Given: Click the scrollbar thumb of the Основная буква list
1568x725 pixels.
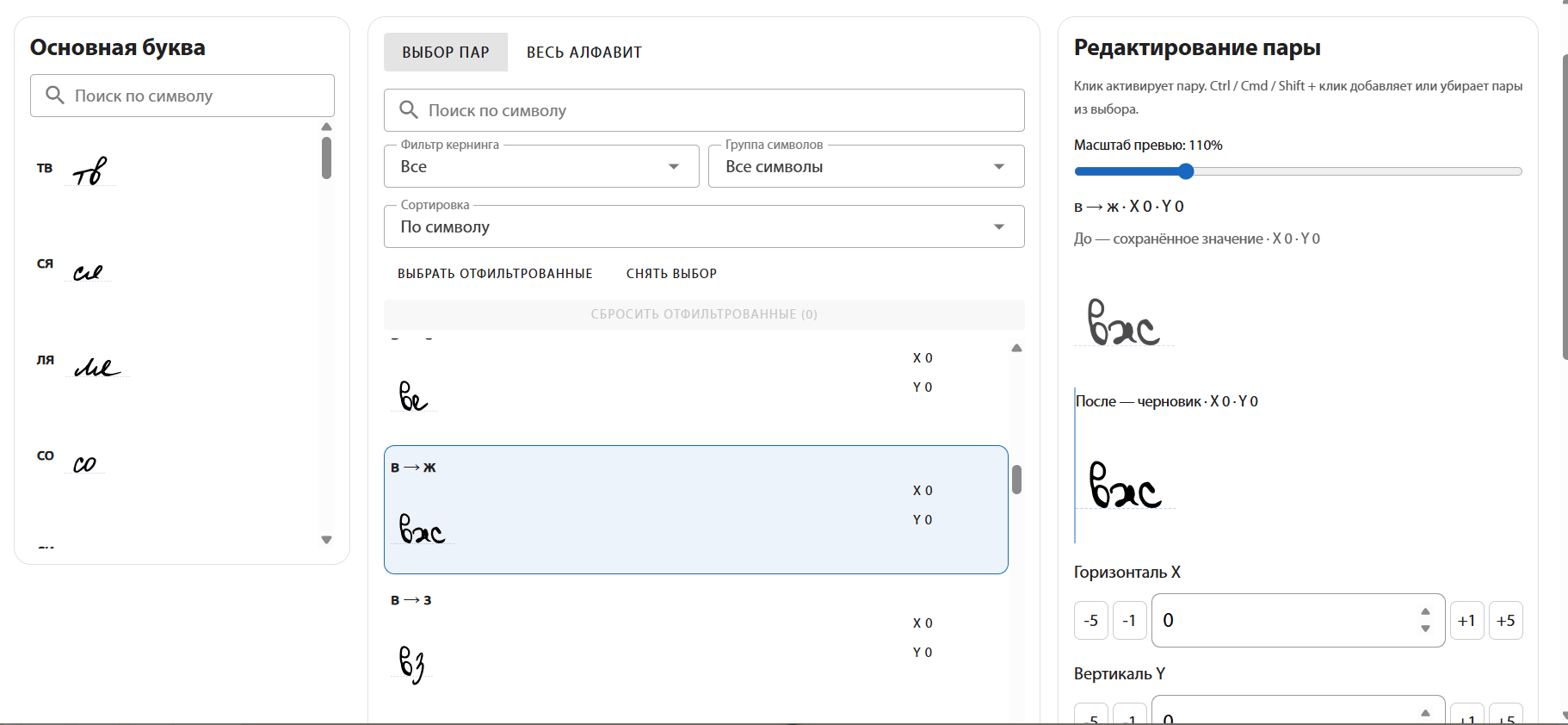Looking at the screenshot, I should pos(327,158).
